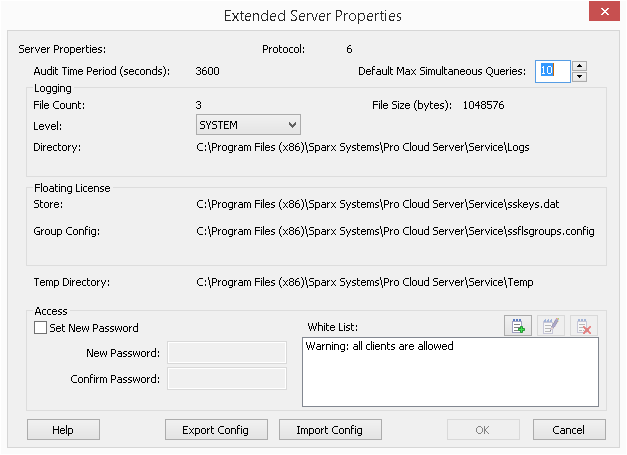The image size is (627, 455).
Task: Click Export Config
Action: click(217, 430)
